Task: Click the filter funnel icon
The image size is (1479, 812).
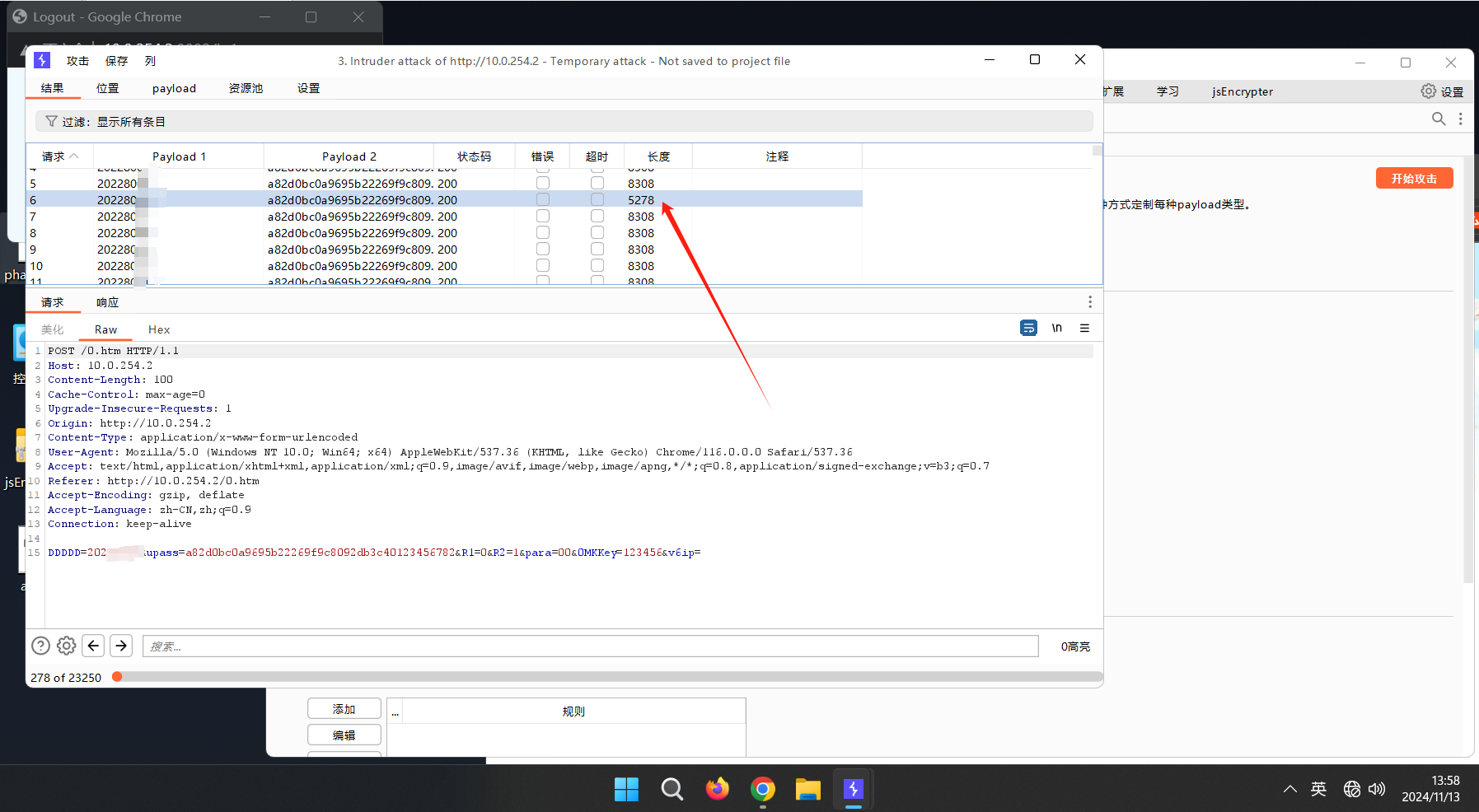Action: point(51,121)
